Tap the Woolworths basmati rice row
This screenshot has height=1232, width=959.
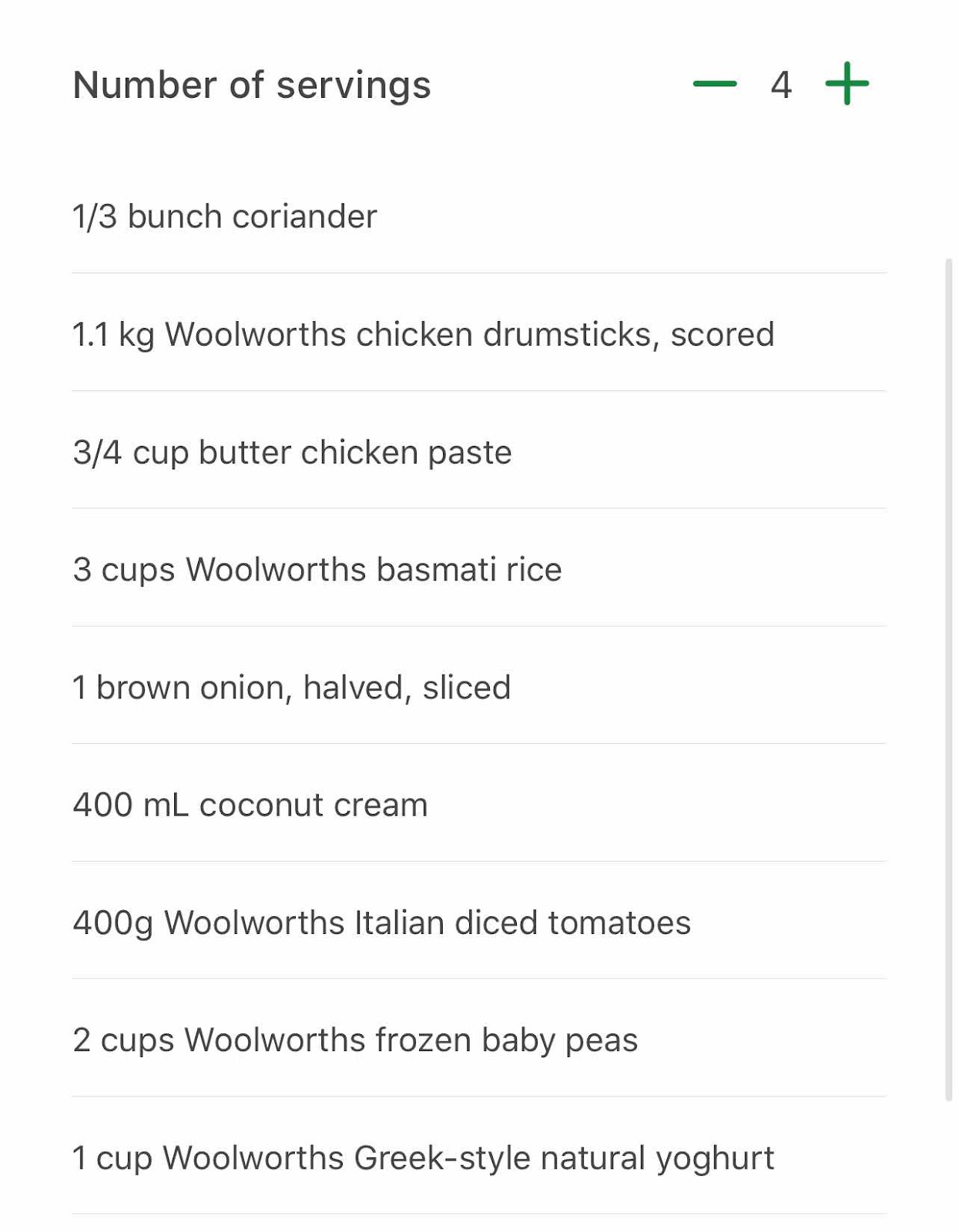tap(479, 568)
